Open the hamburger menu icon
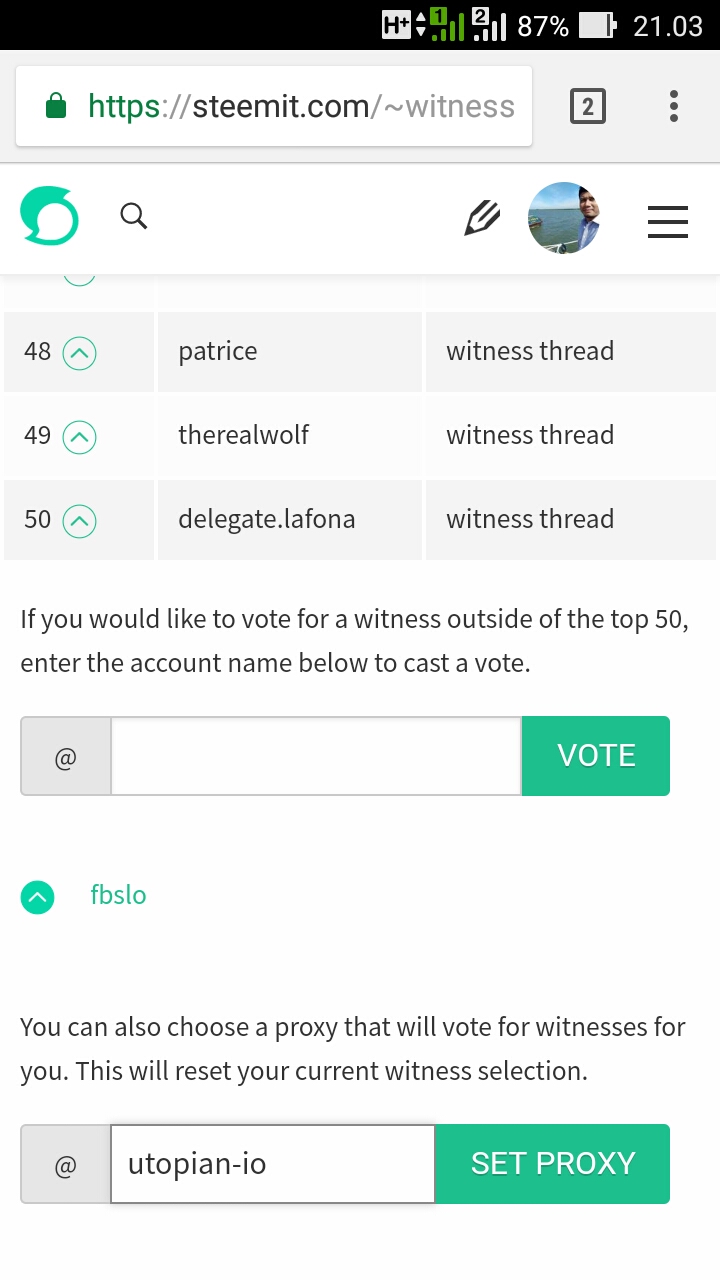This screenshot has width=720, height=1280. [668, 221]
